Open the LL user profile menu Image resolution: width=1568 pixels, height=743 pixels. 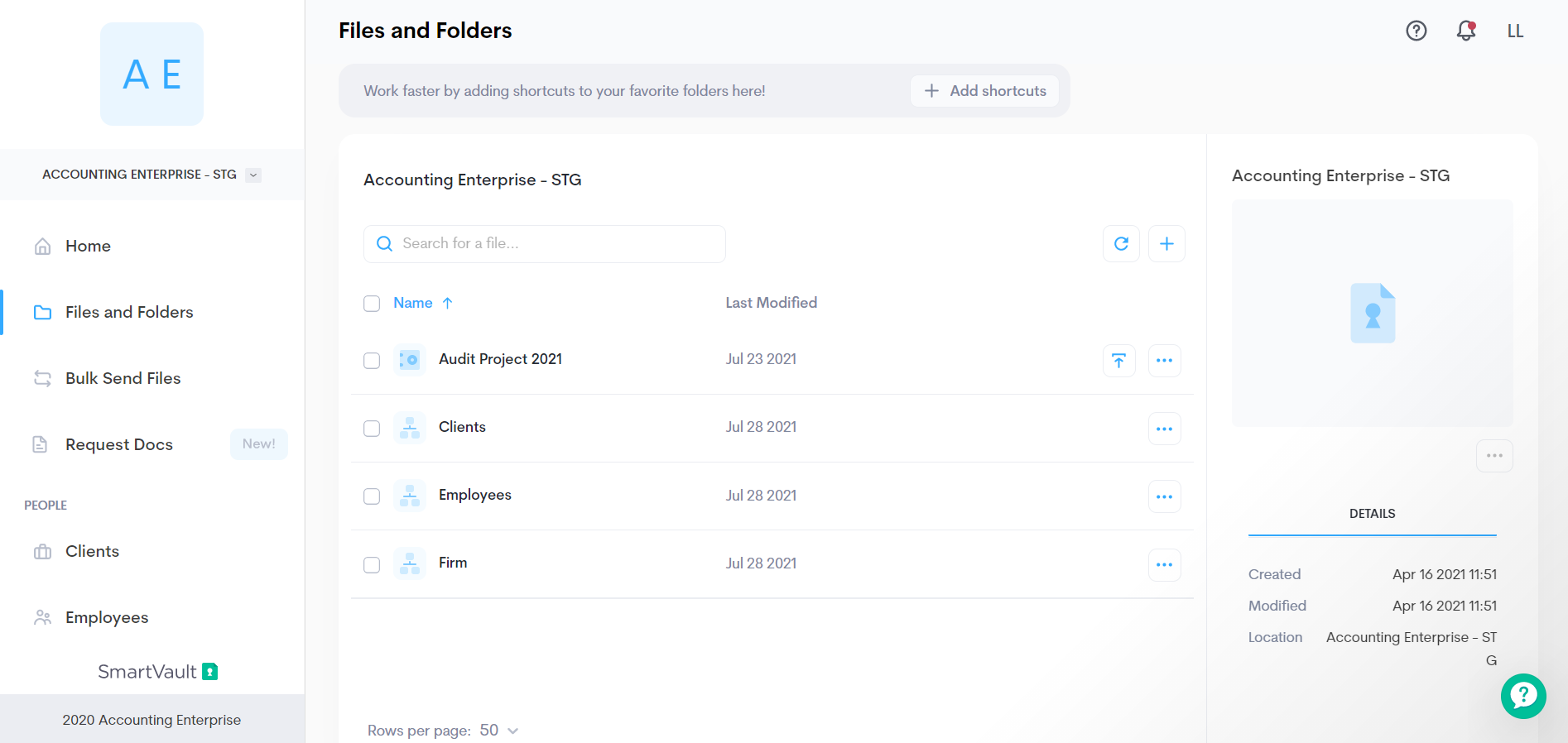coord(1514,31)
